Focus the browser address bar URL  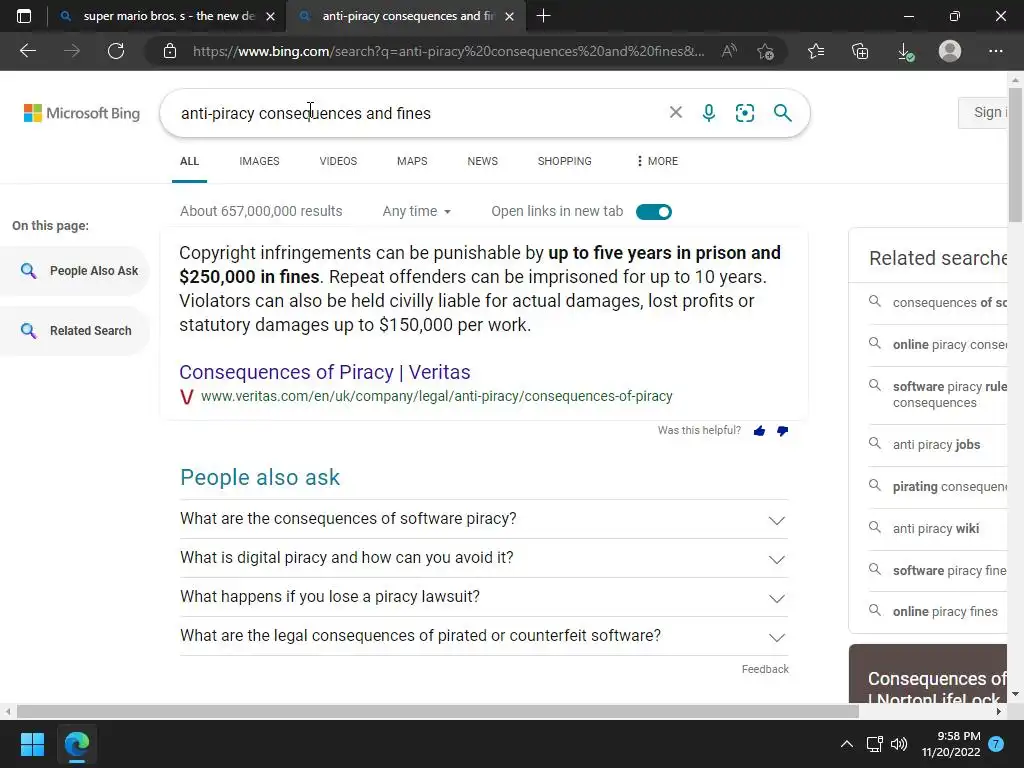pos(449,51)
